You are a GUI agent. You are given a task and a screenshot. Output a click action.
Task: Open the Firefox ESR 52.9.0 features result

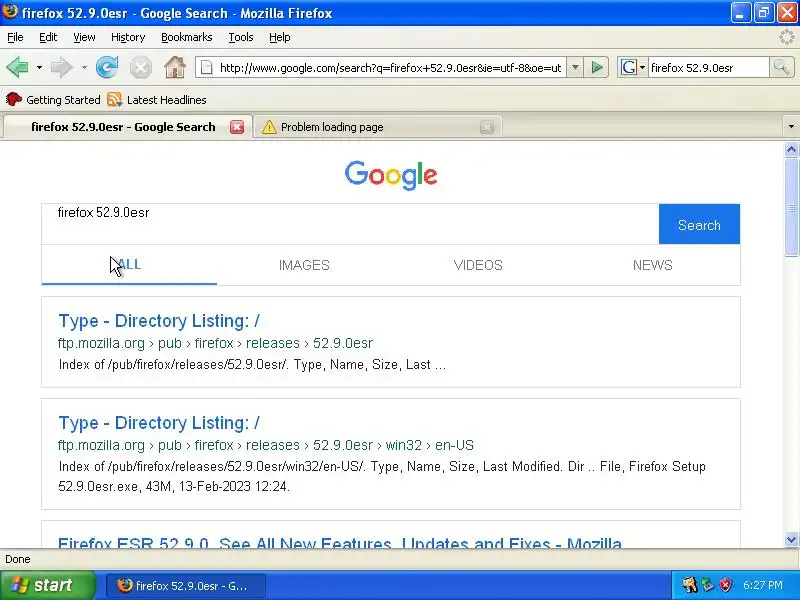point(340,542)
